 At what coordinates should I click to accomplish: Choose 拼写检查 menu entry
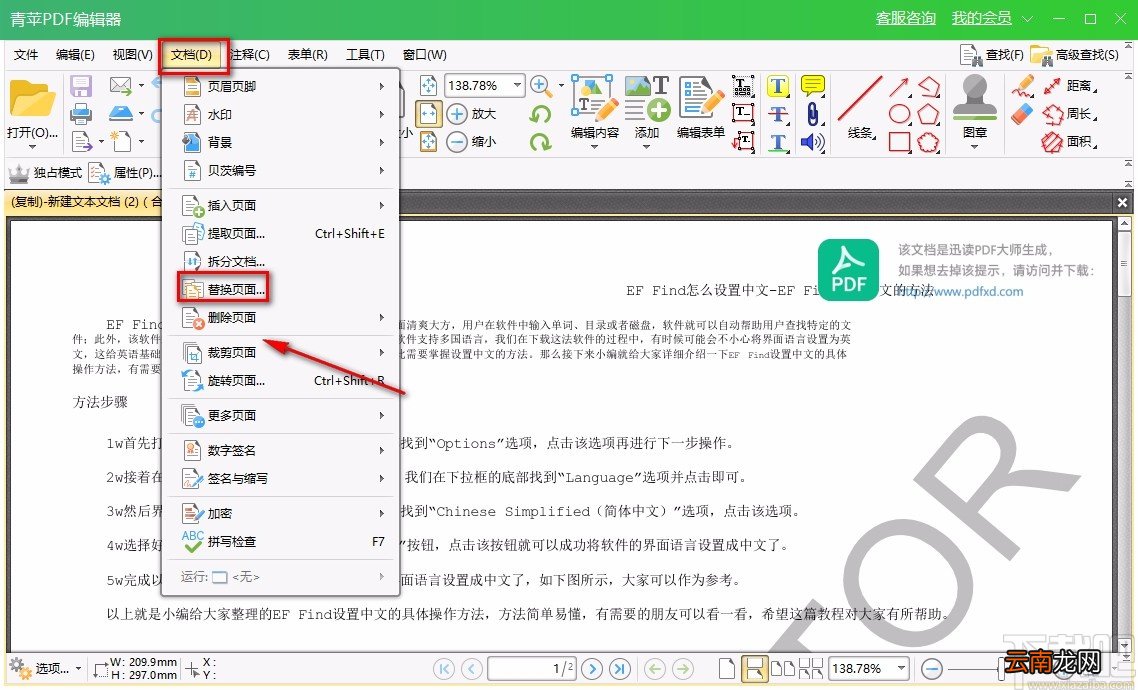[x=283, y=541]
